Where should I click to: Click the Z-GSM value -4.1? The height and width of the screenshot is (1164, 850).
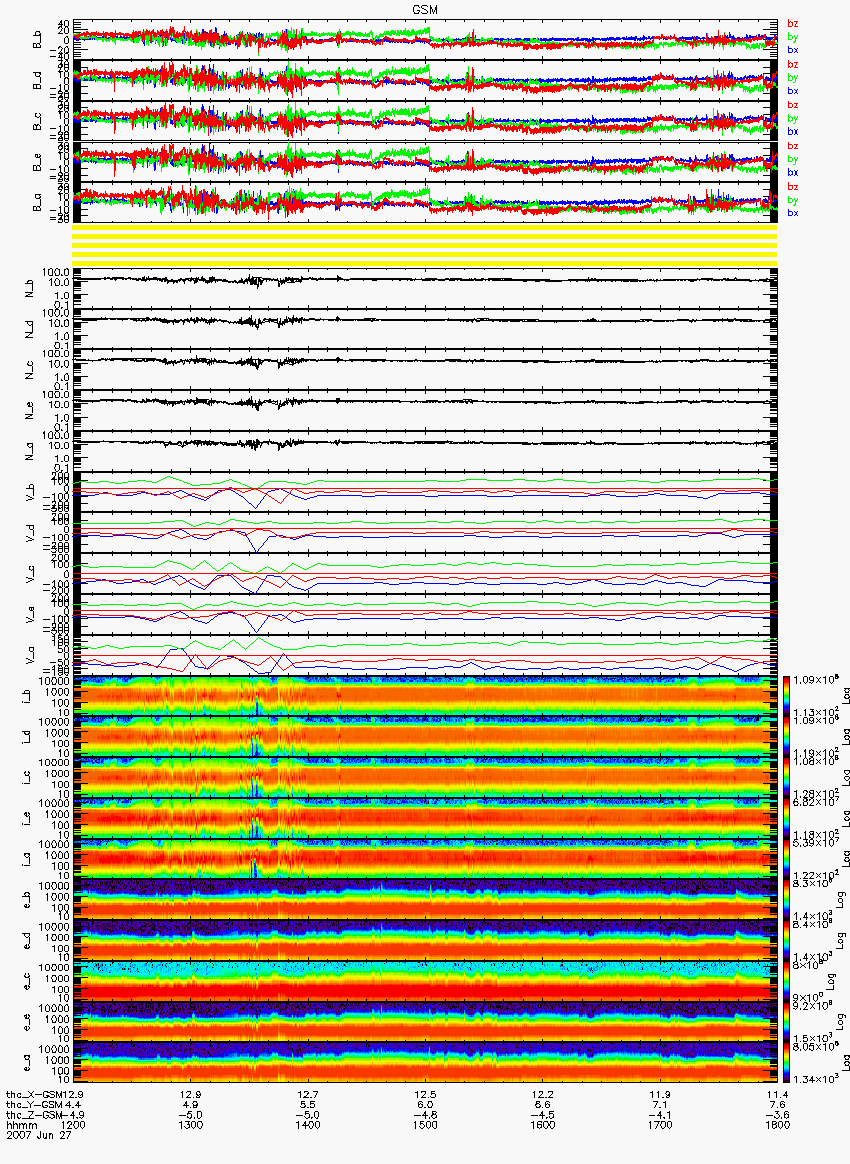tap(660, 1116)
